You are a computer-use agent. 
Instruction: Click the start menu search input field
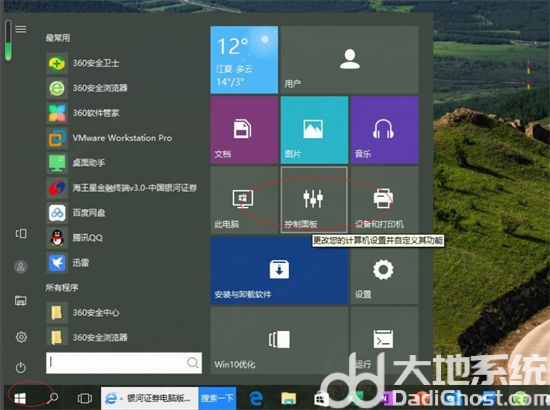pyautogui.click(x=124, y=363)
